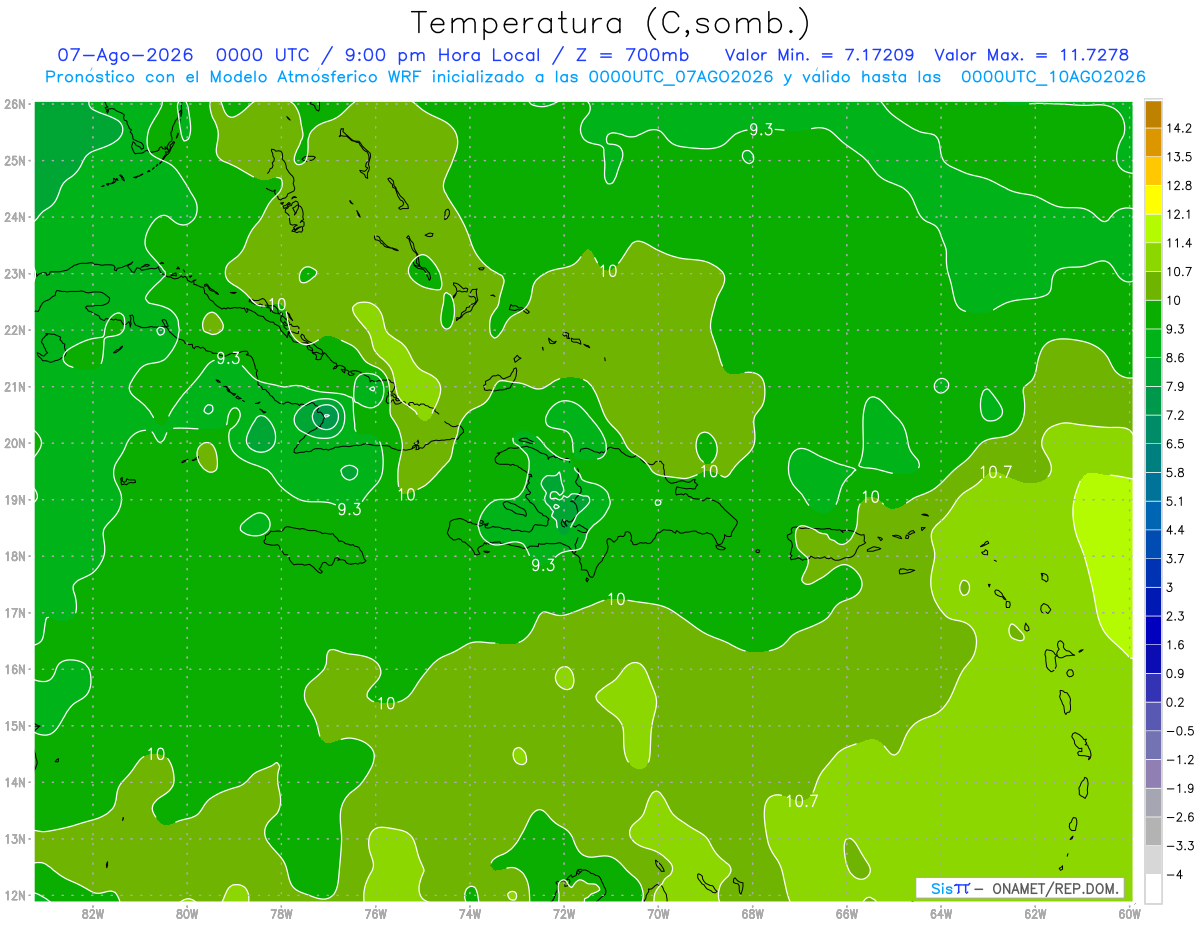Click colorbar label '3.7'
Image resolution: width=1200 pixels, height=927 pixels.
[x=1176, y=558]
